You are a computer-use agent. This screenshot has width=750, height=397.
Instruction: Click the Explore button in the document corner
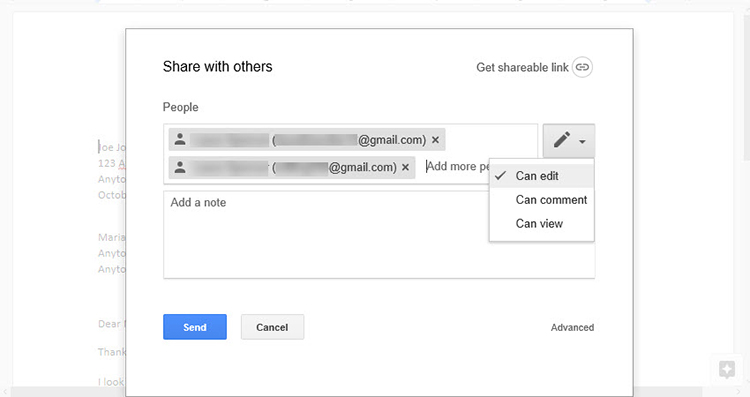(x=727, y=369)
